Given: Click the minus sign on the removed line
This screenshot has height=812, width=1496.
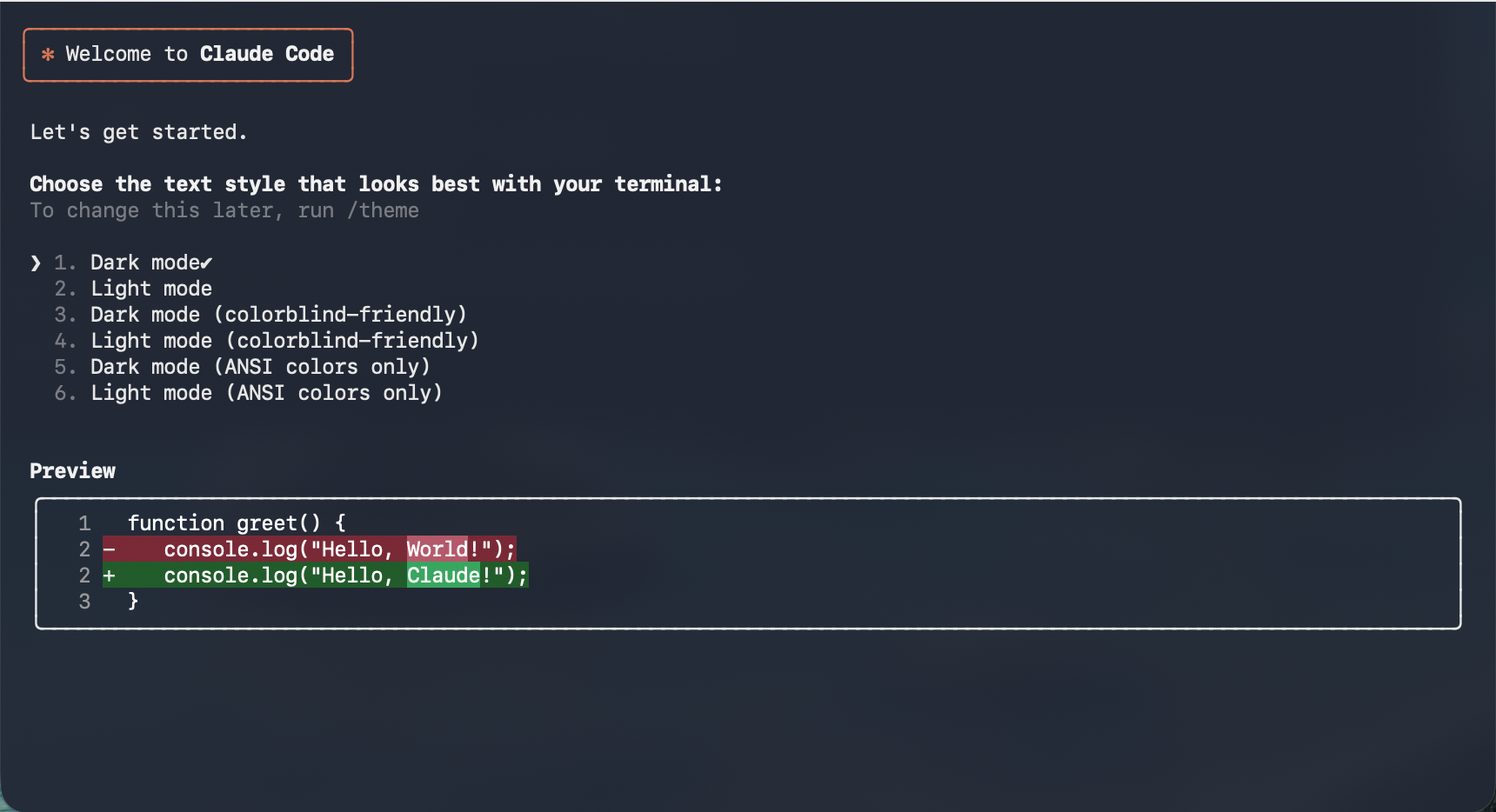Looking at the screenshot, I should pos(110,549).
